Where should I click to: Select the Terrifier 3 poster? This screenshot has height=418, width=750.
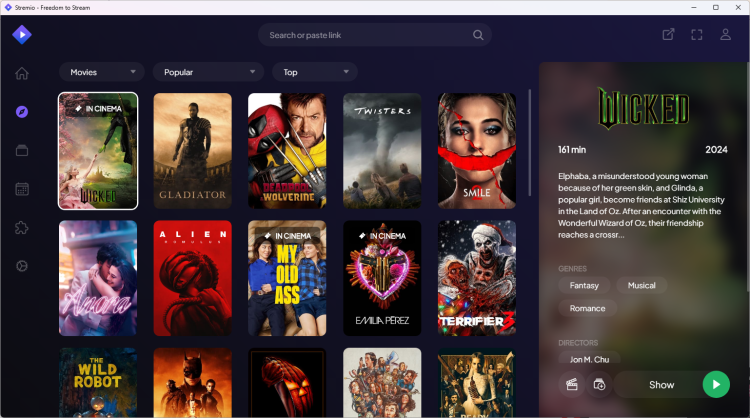(477, 278)
